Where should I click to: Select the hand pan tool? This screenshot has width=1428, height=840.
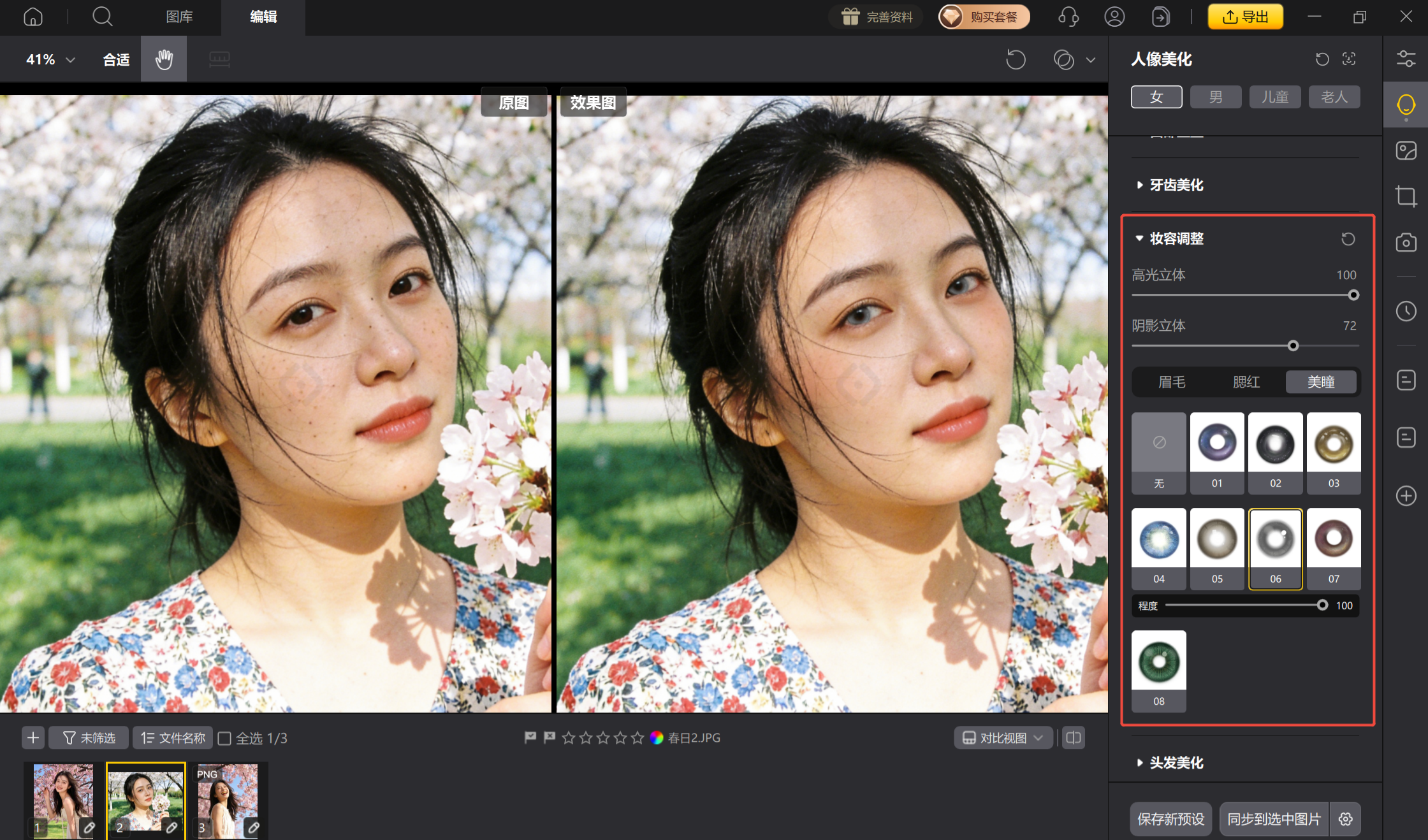(163, 59)
